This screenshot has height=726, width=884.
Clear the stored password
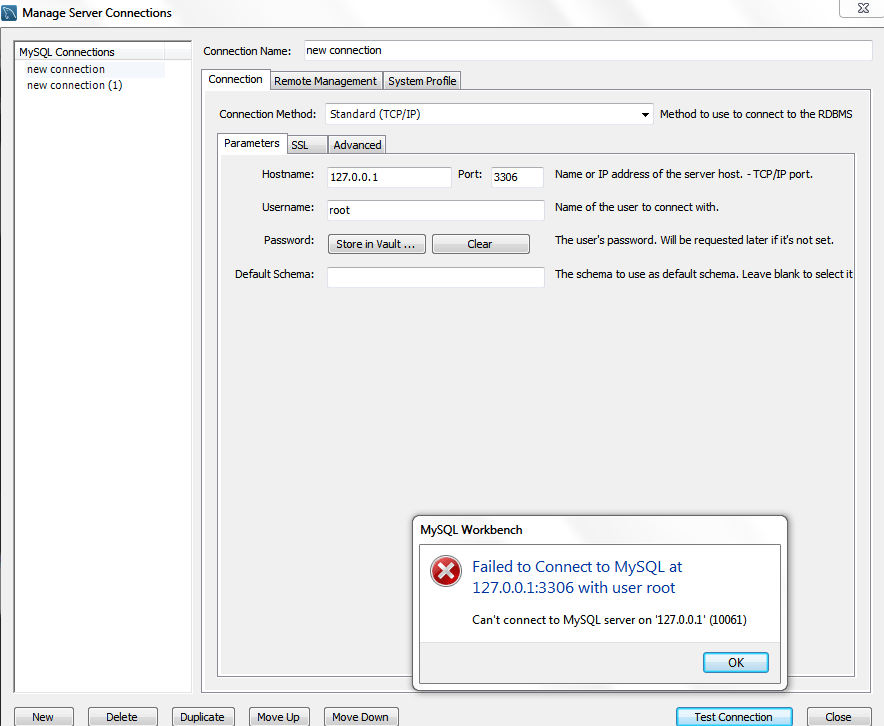[x=480, y=243]
